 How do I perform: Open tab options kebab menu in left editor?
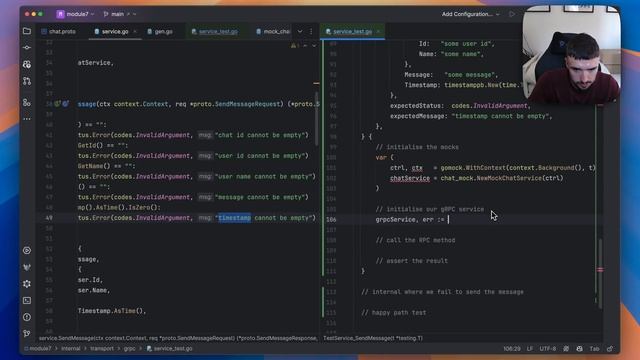point(311,31)
